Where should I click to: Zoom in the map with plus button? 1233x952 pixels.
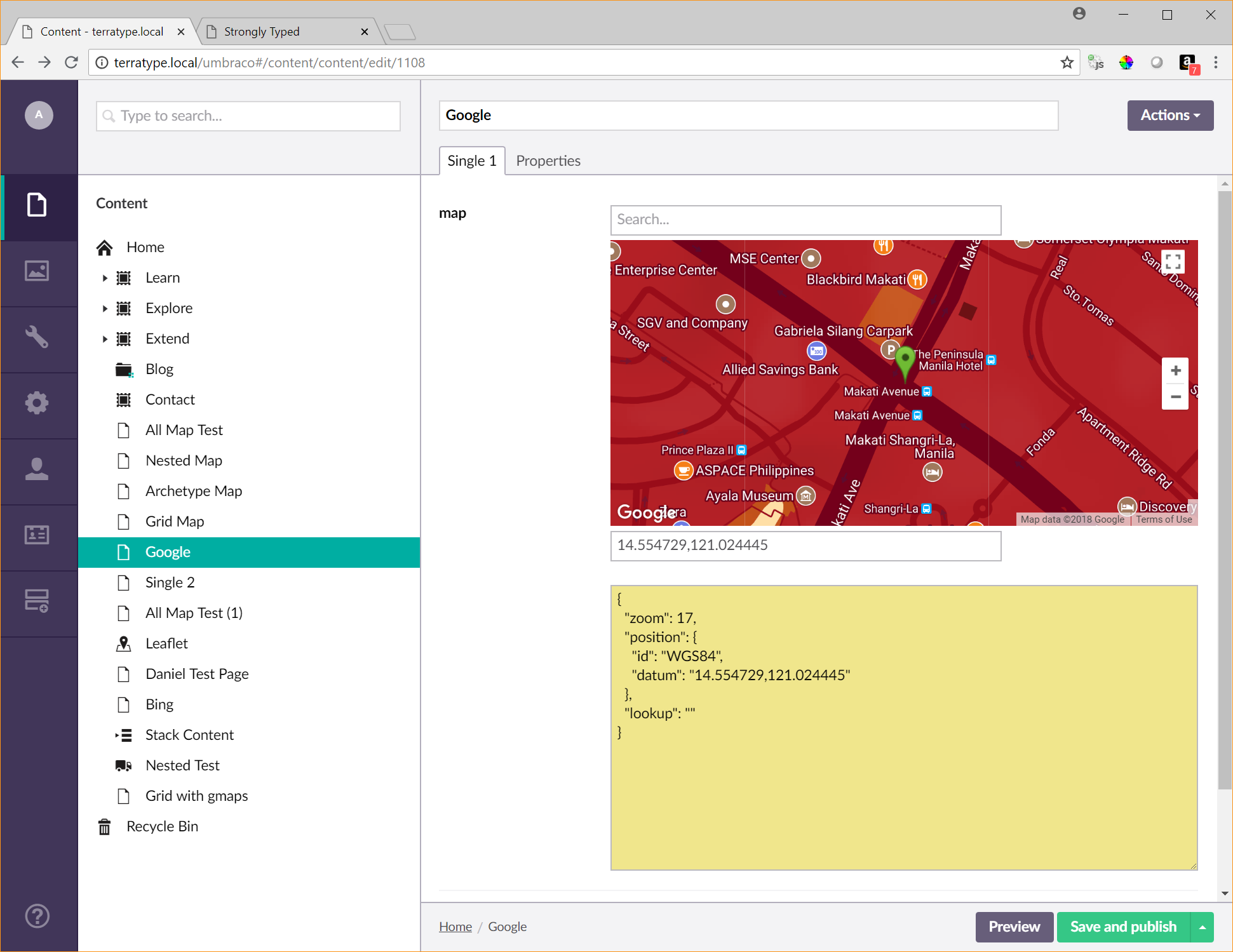click(x=1175, y=371)
